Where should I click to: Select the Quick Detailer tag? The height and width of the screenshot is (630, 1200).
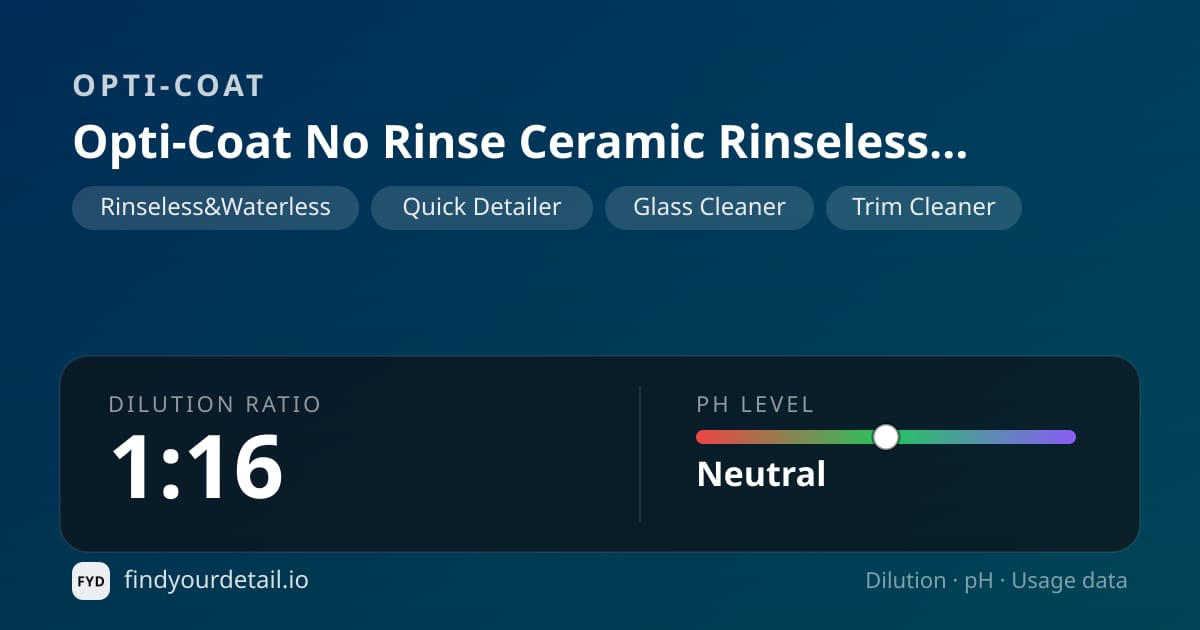pos(482,207)
